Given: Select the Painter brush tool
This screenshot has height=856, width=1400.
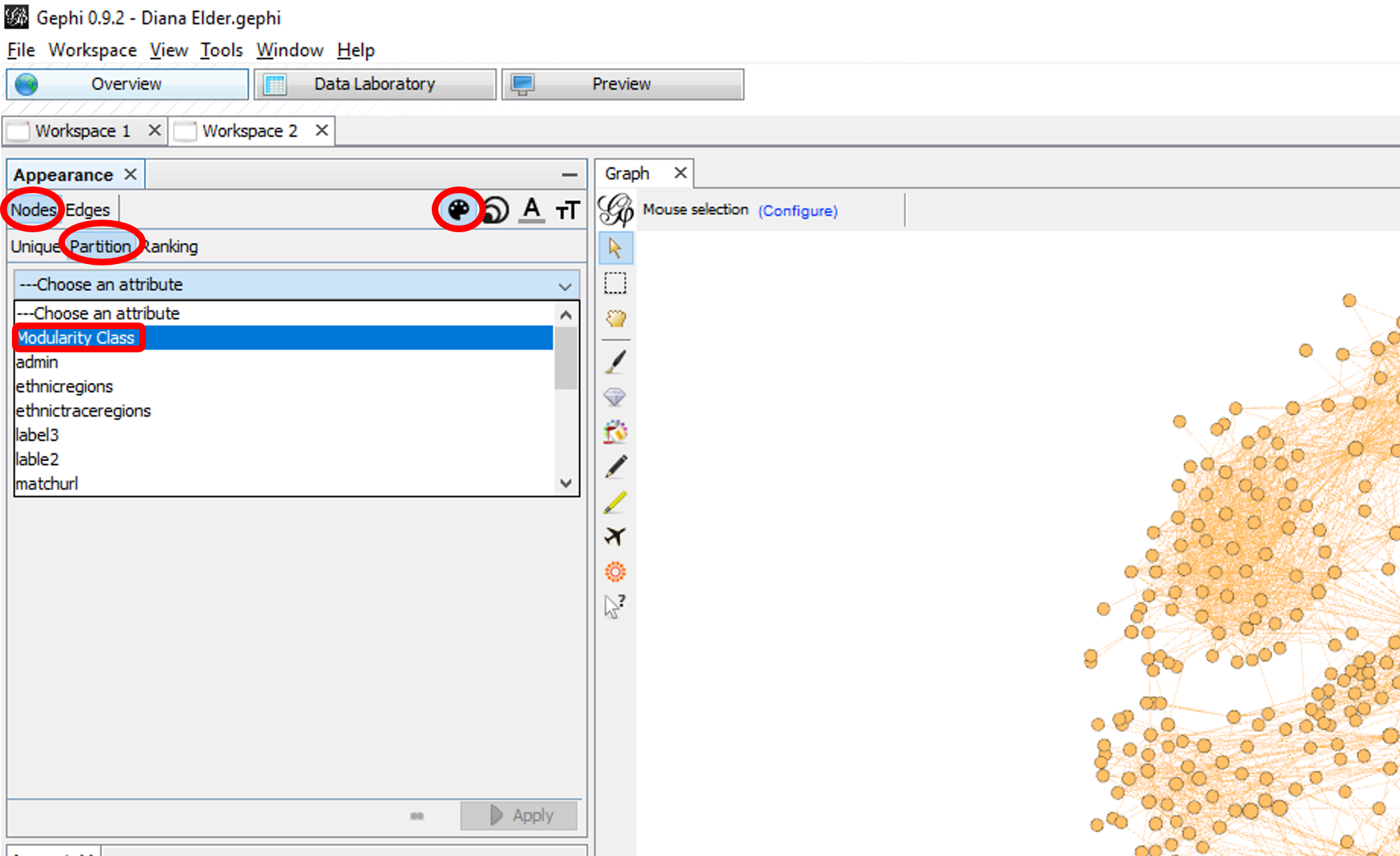Looking at the screenshot, I should coord(615,362).
